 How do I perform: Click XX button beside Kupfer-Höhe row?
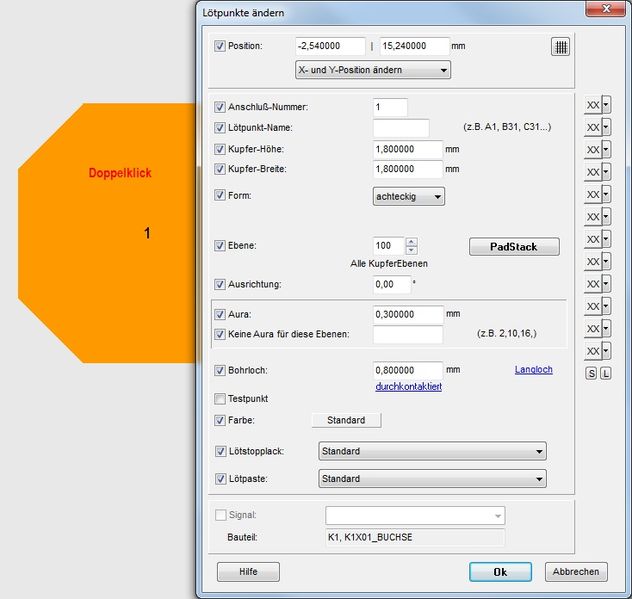pyautogui.click(x=593, y=149)
